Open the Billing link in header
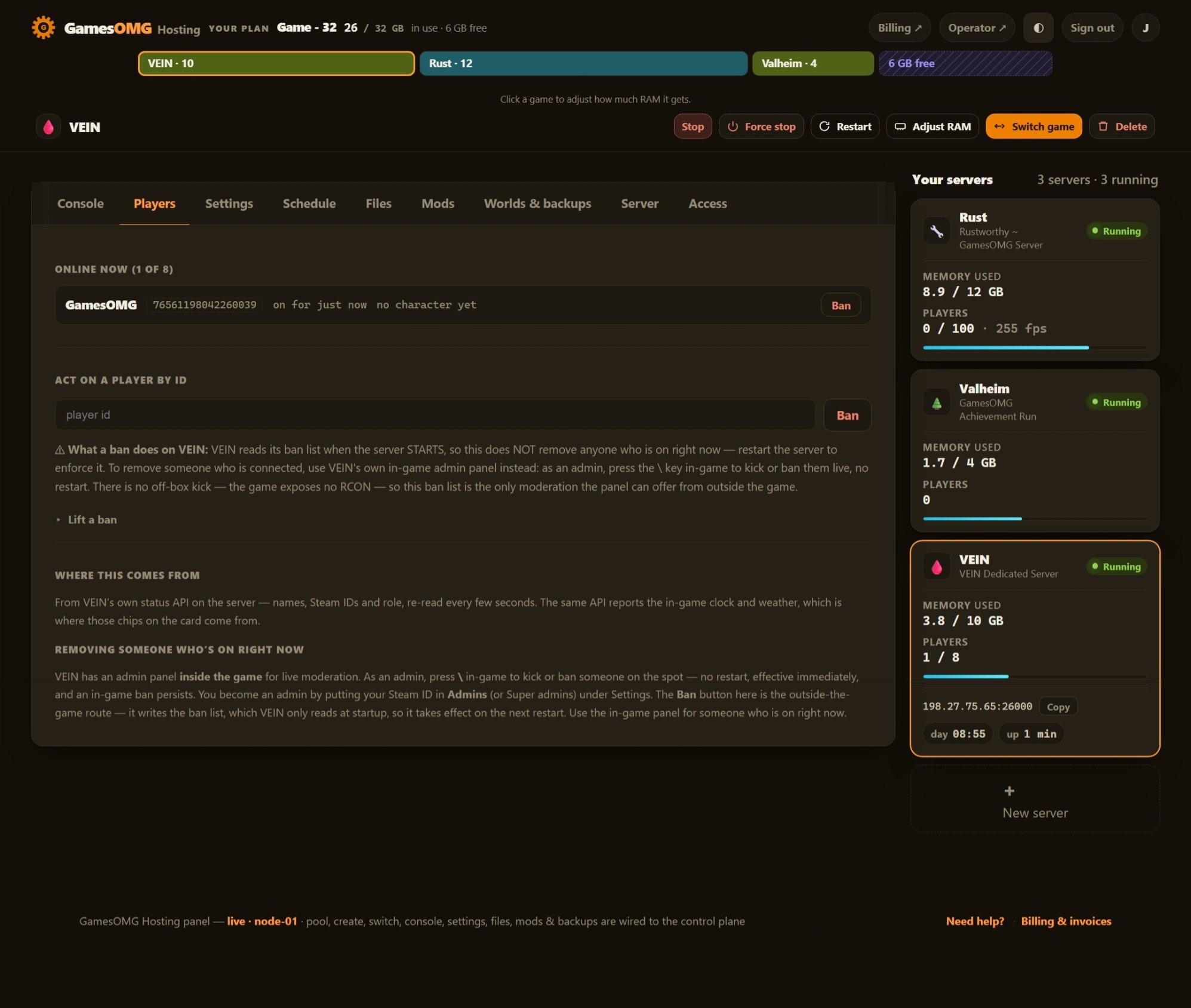This screenshot has width=1191, height=1008. click(900, 27)
